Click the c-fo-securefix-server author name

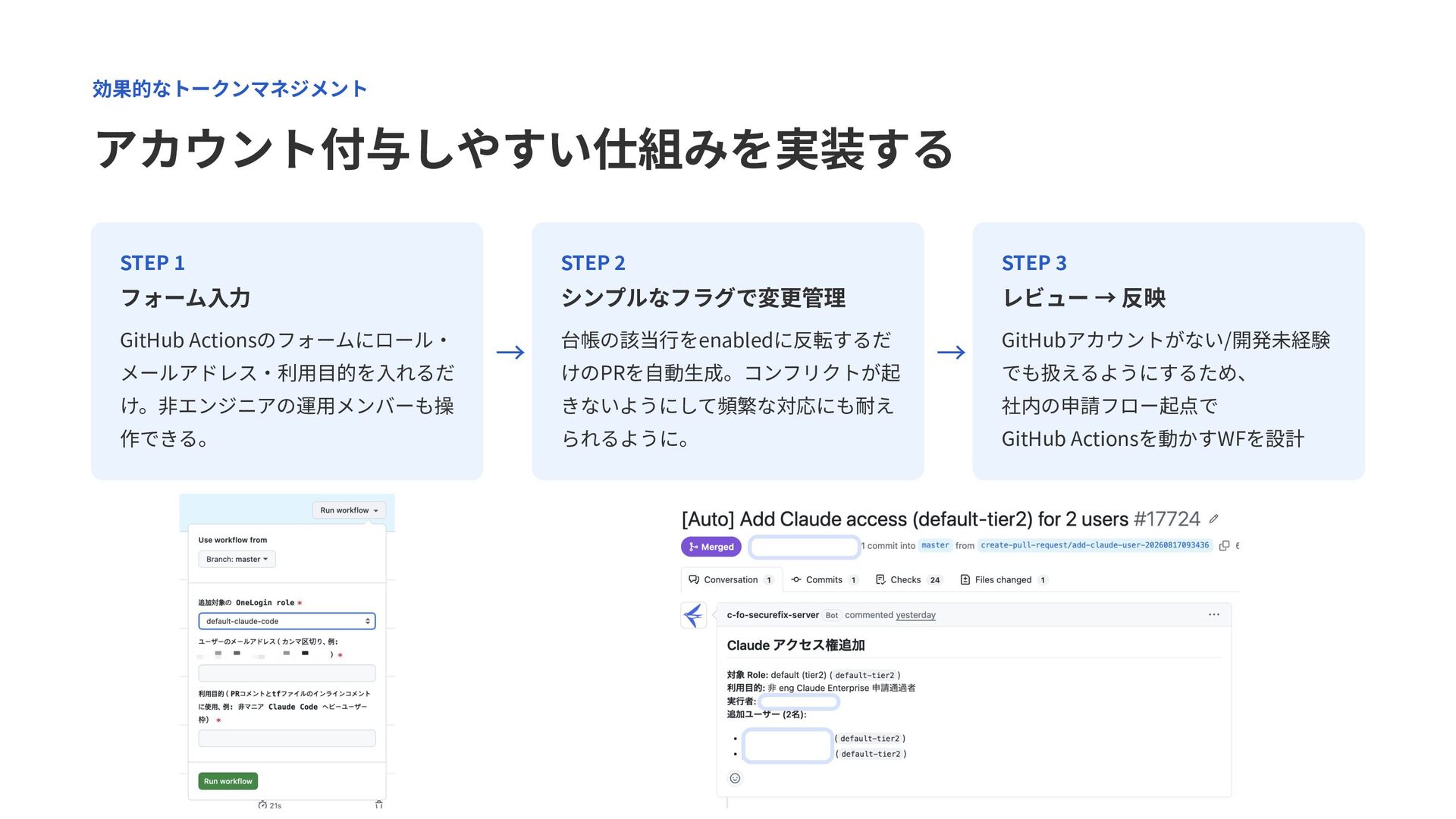tap(773, 615)
